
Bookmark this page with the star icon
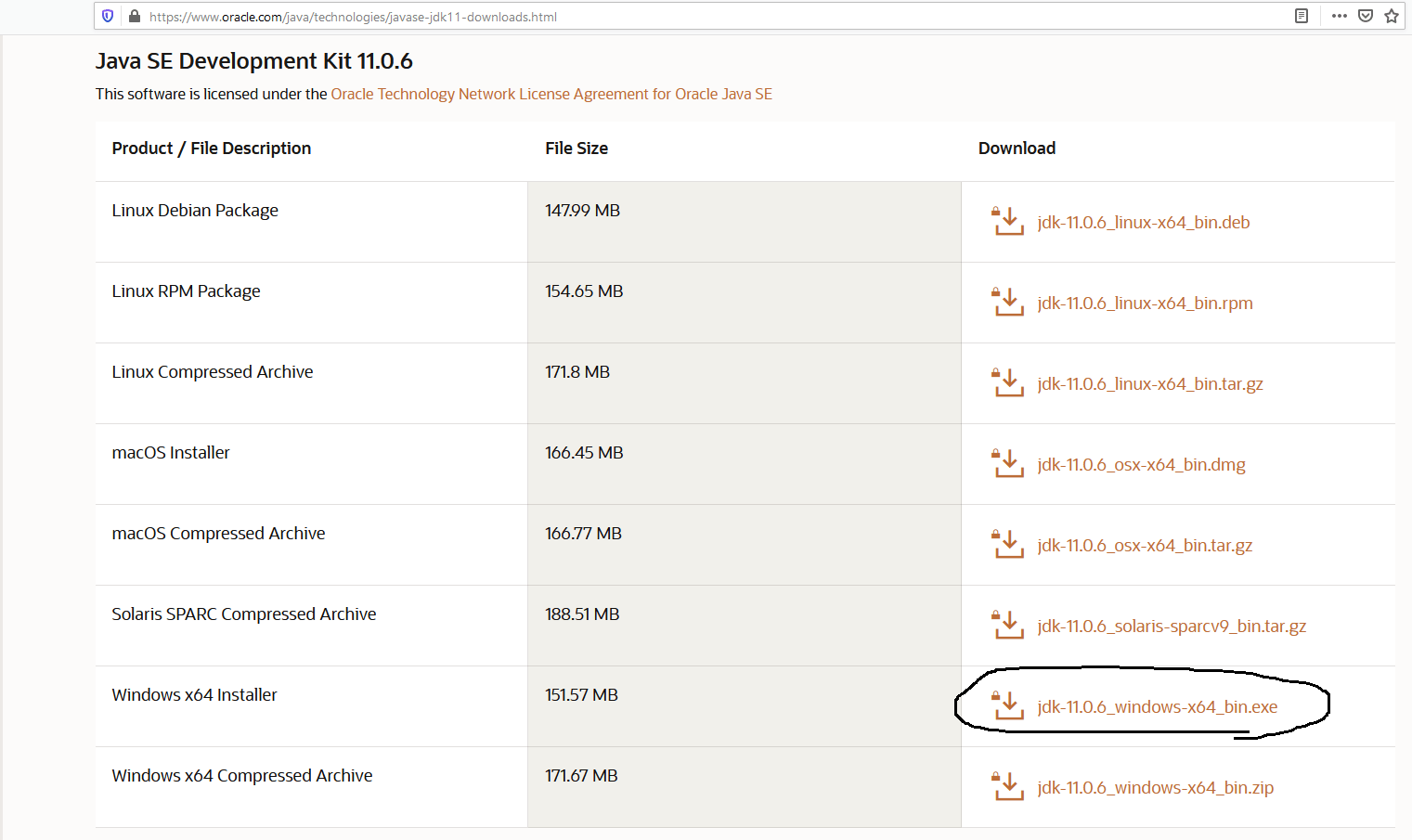point(1392,16)
